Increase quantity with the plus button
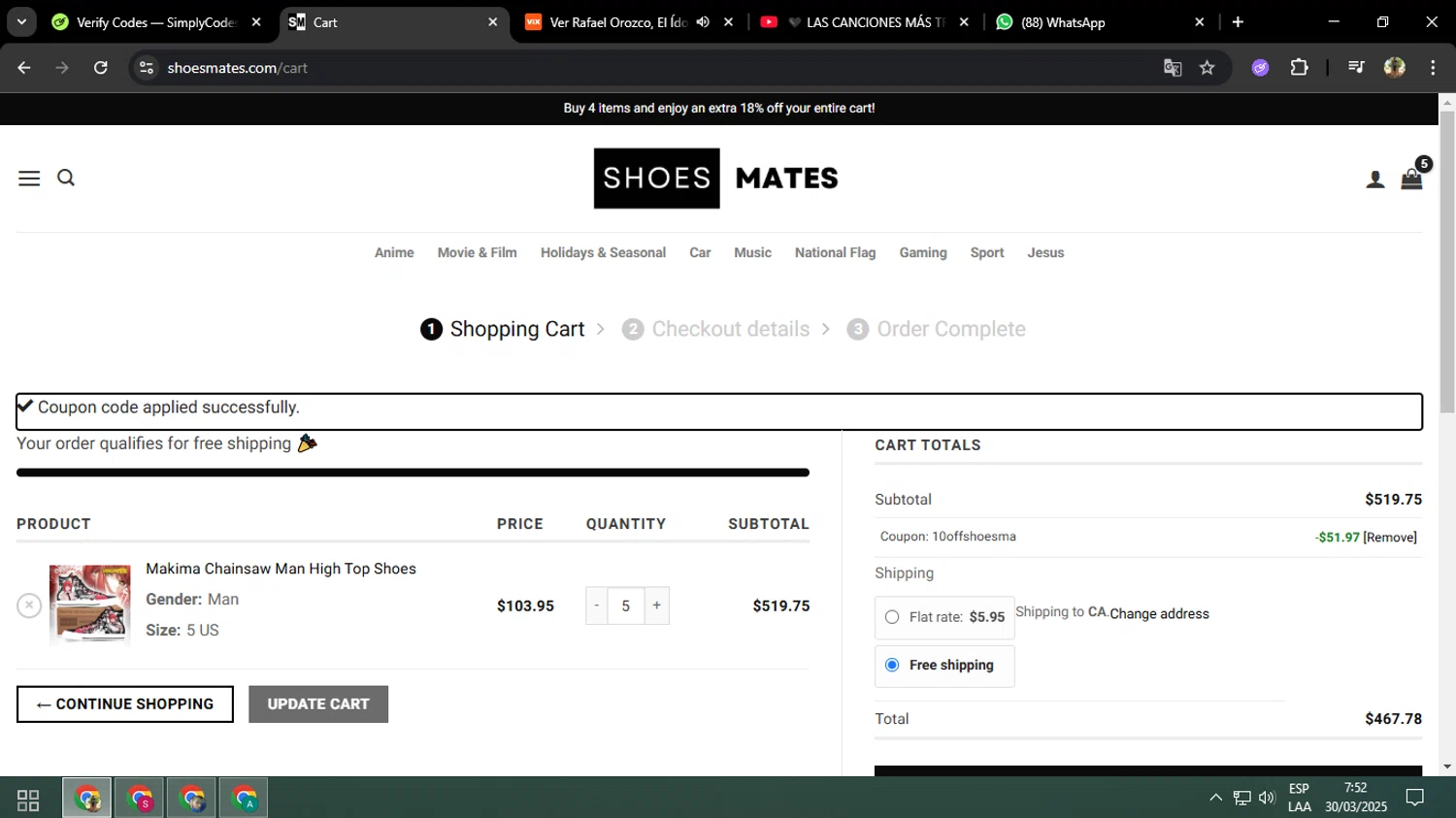1456x818 pixels. pos(657,605)
